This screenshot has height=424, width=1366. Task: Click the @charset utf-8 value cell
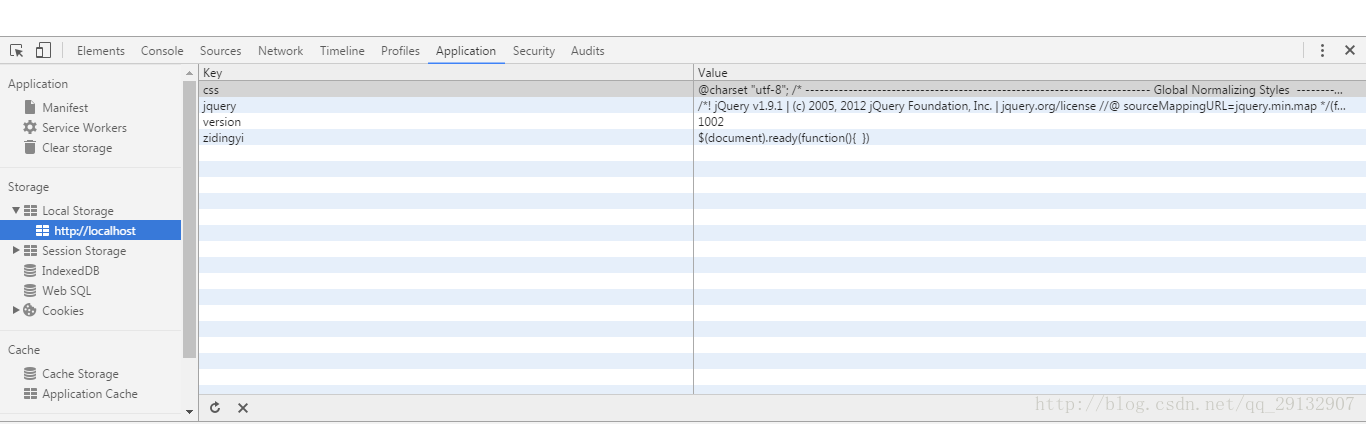(1030, 89)
